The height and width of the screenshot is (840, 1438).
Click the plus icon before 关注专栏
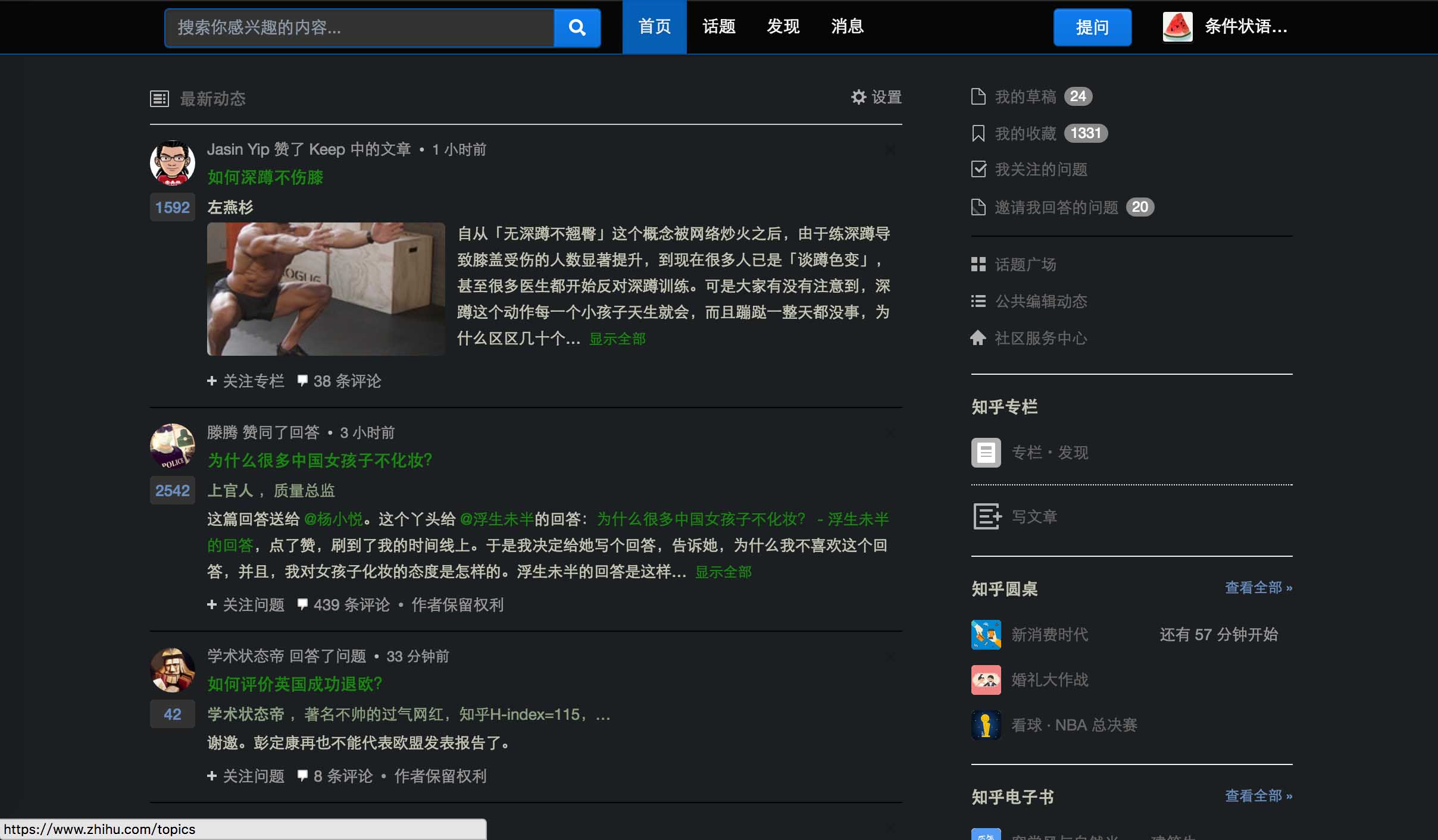(x=212, y=381)
